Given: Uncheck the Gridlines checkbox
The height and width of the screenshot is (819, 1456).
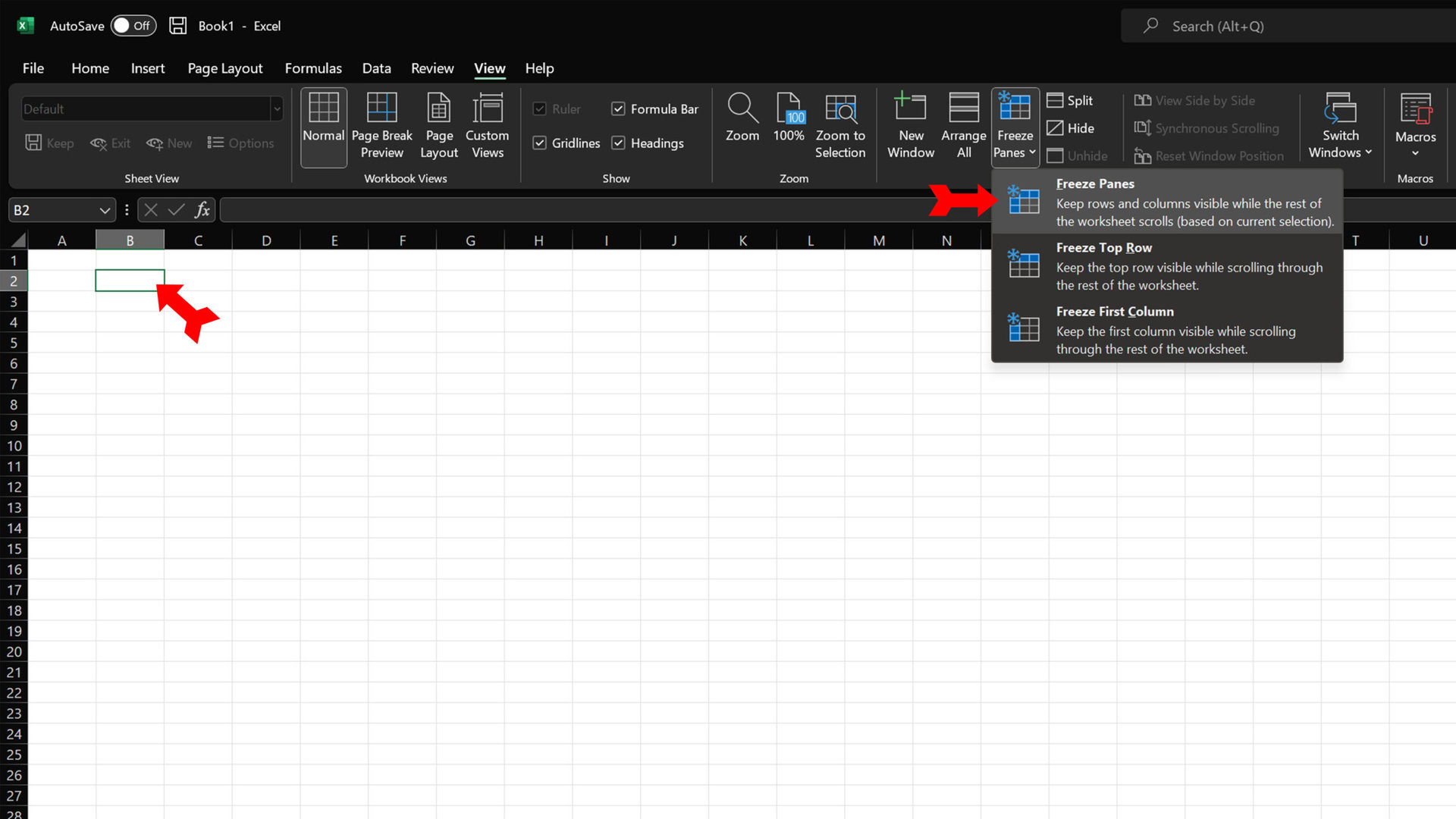Looking at the screenshot, I should (x=540, y=143).
